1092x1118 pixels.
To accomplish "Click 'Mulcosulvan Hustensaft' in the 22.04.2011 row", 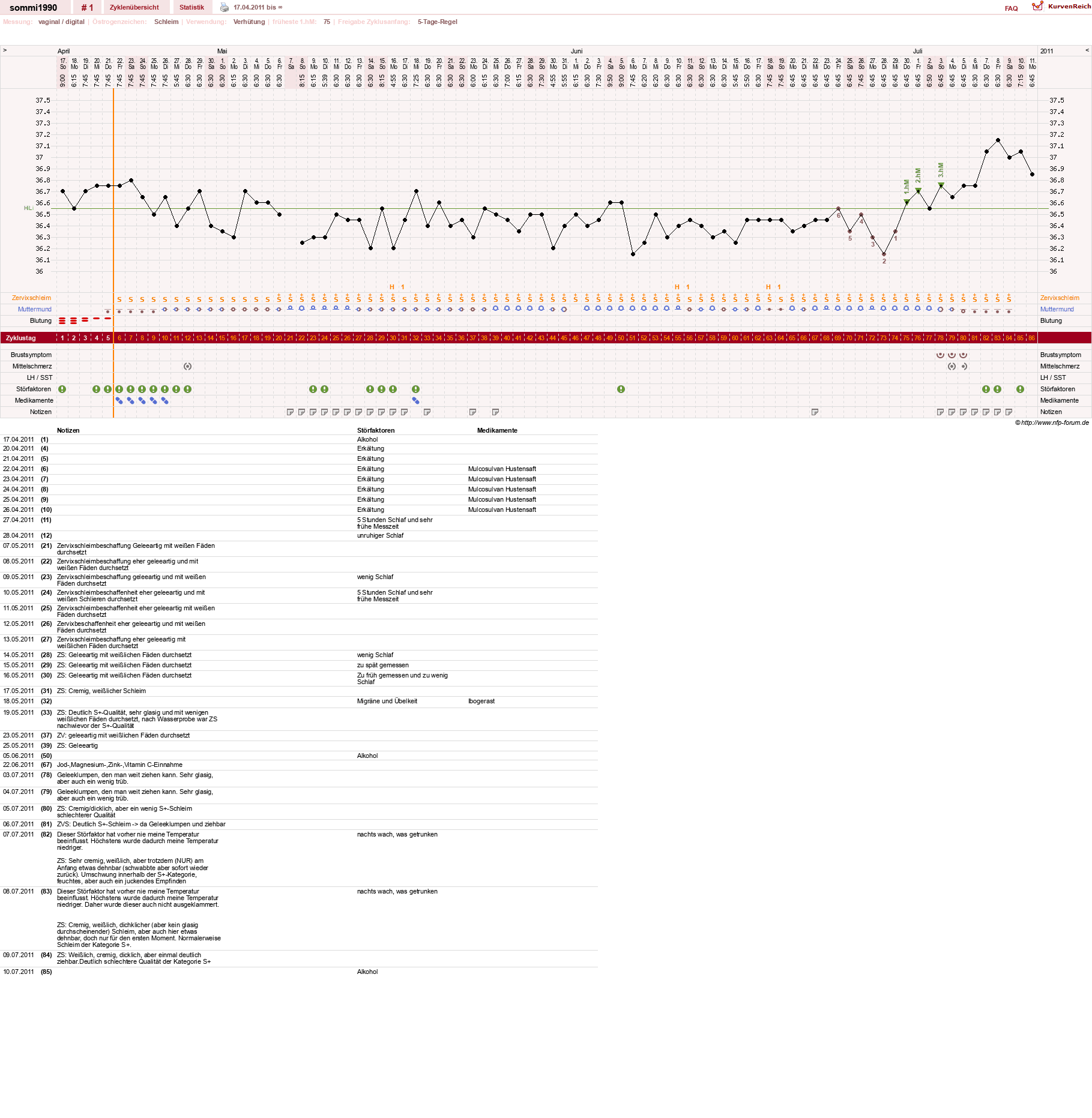I will click(502, 469).
